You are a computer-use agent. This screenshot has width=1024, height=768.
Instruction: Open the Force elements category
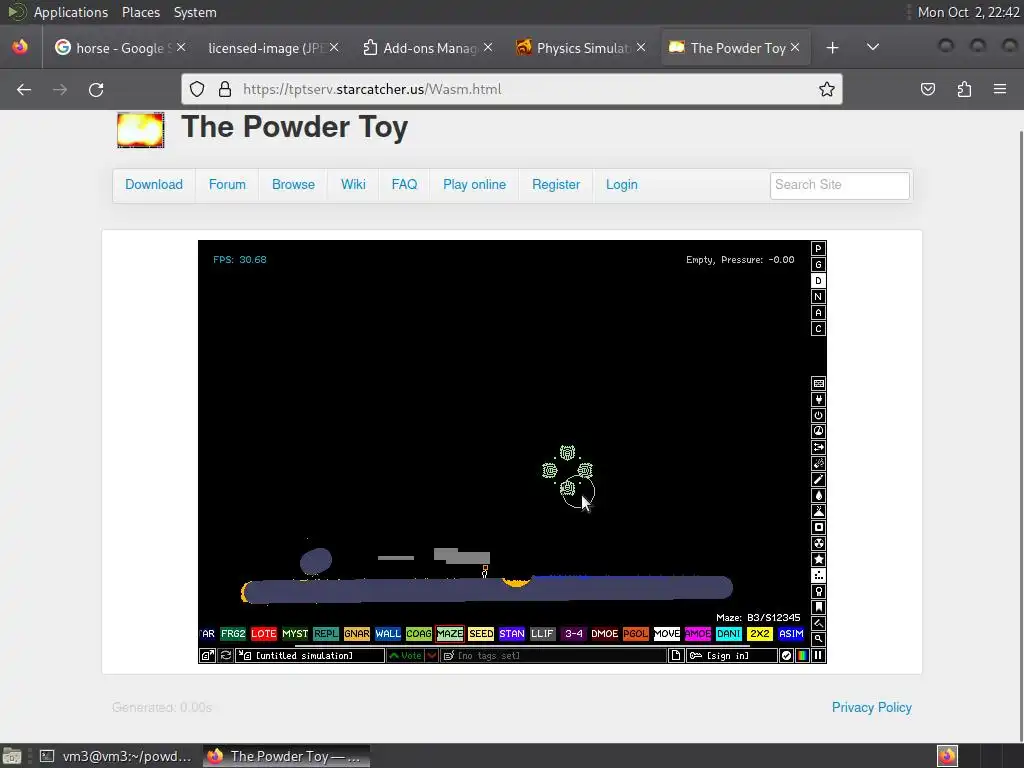pyautogui.click(x=818, y=447)
